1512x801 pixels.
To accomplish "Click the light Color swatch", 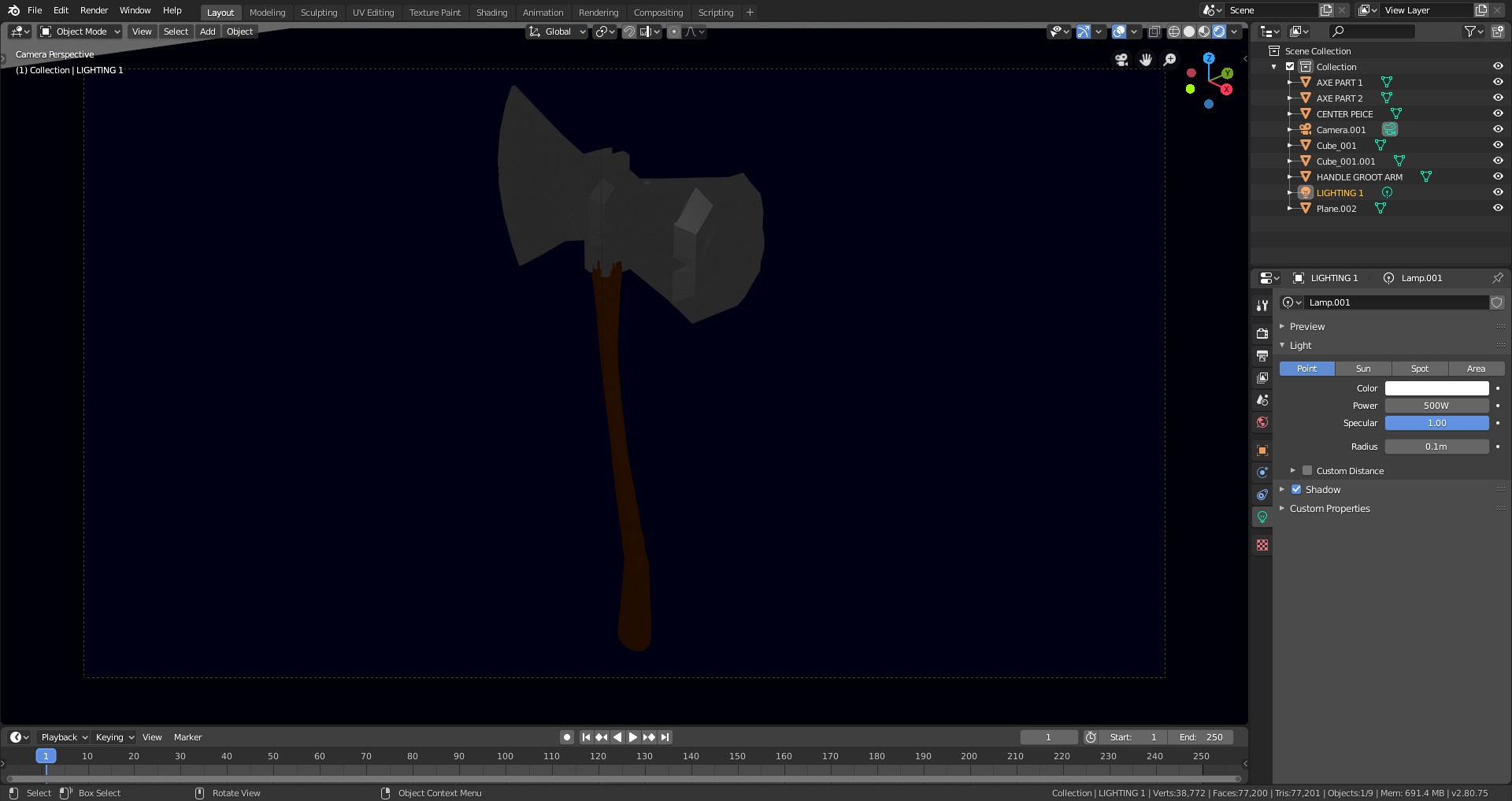I will [1436, 388].
